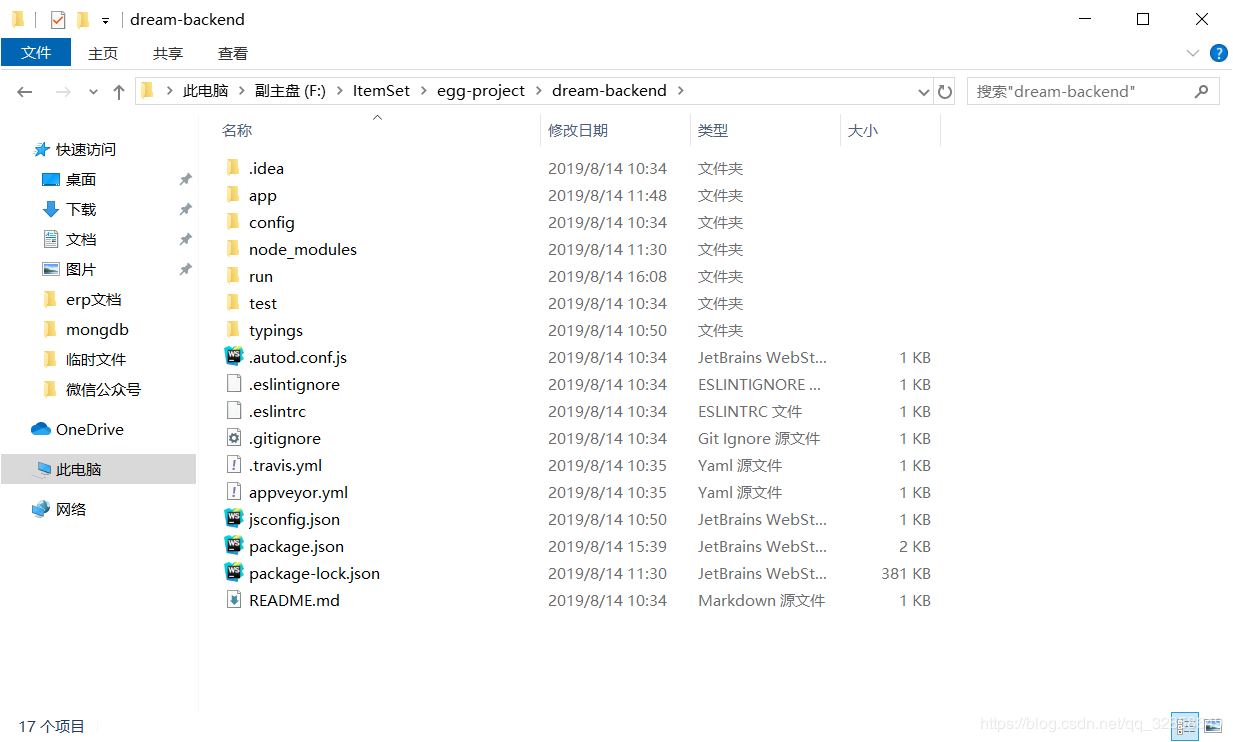
Task: Switch to large icons view layout icon
Action: coord(1212,726)
